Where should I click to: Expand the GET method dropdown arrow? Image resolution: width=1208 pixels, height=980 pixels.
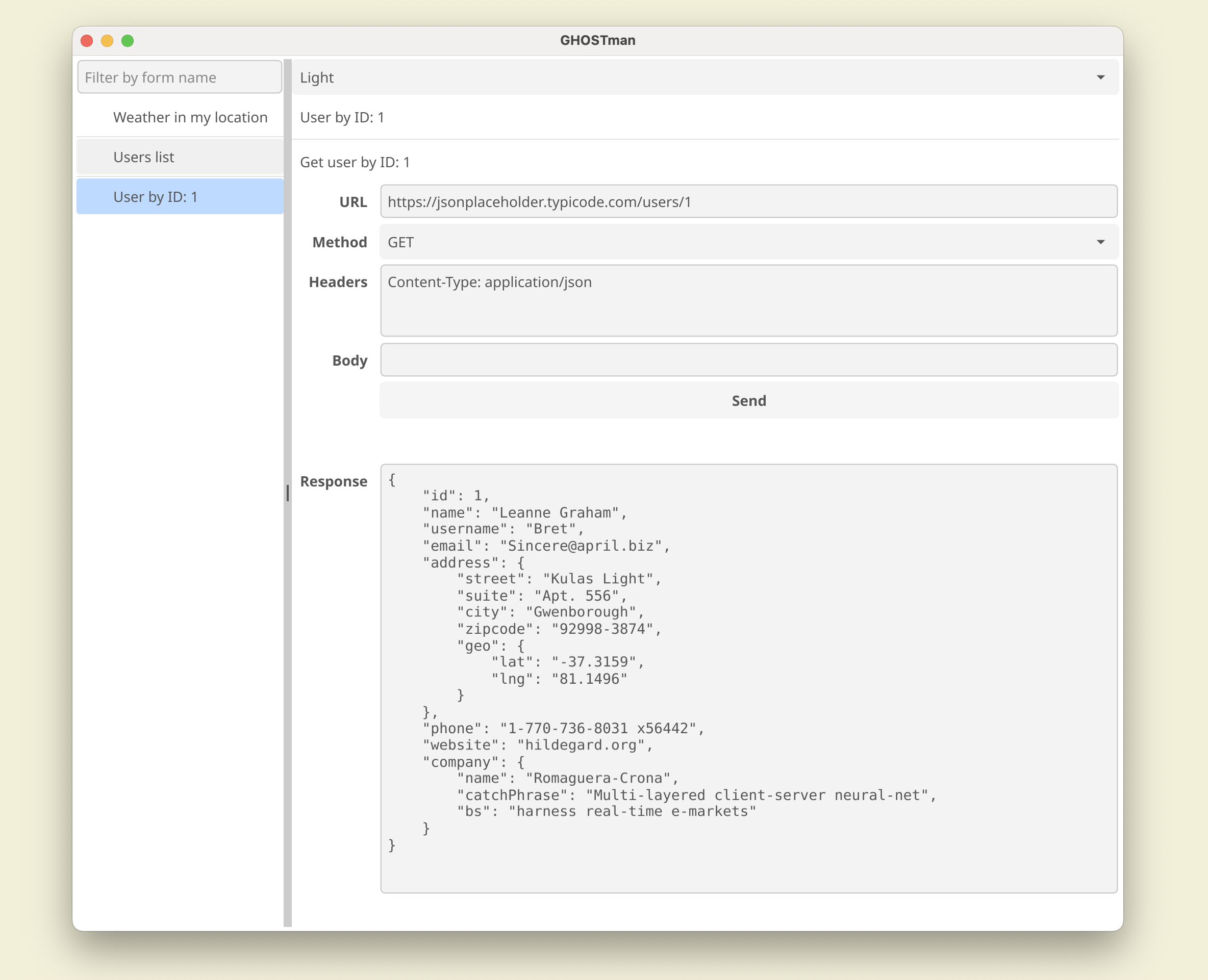(x=1100, y=242)
